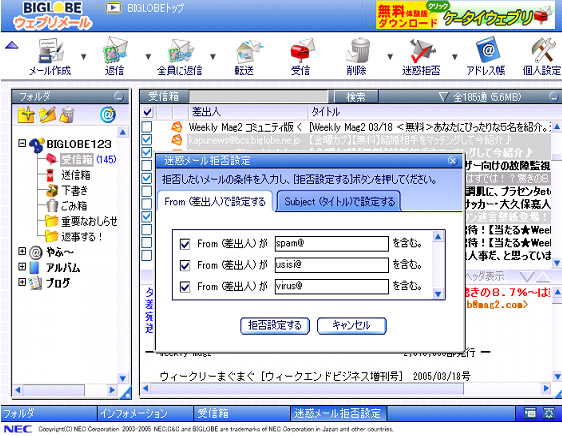
Task: Sort by 差出人 column header
Action: (x=247, y=112)
